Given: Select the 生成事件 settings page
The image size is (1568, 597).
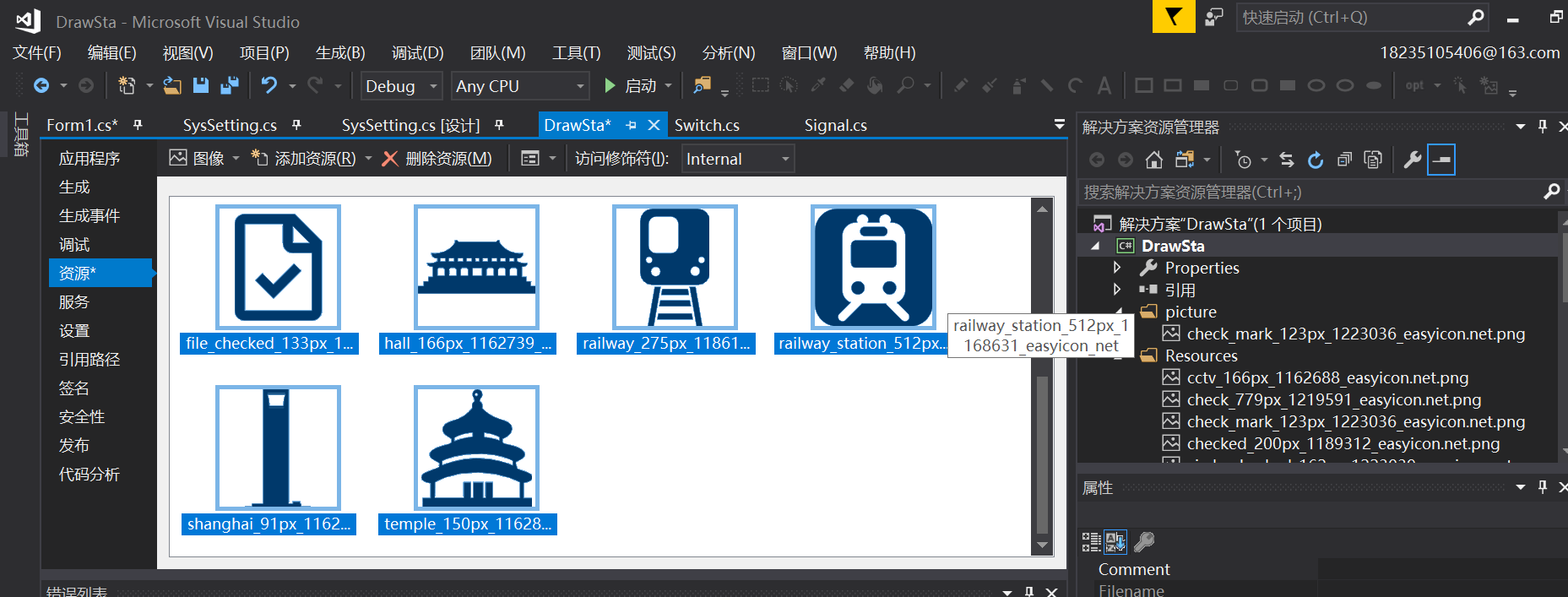Looking at the screenshot, I should coord(90,215).
